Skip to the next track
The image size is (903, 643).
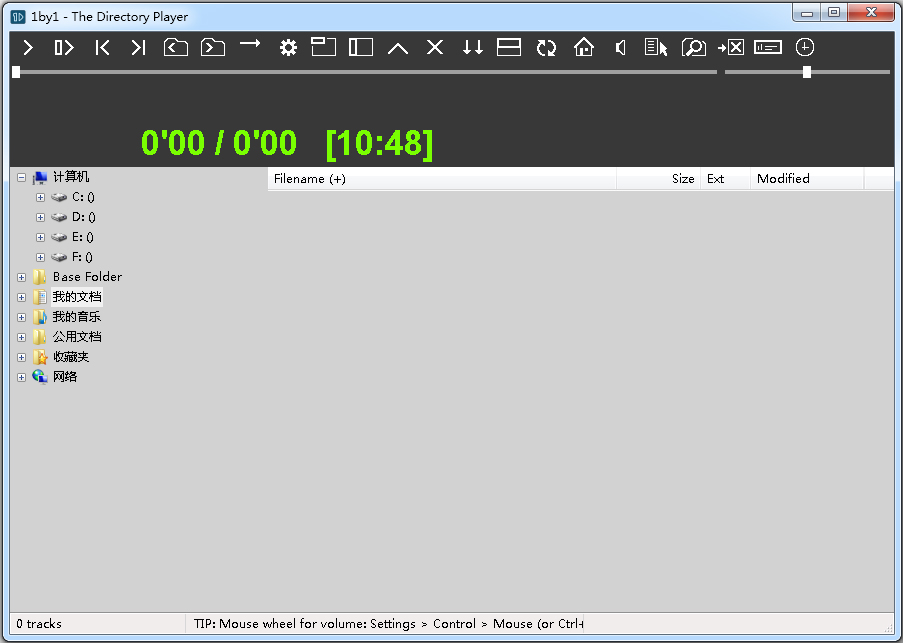pos(138,47)
